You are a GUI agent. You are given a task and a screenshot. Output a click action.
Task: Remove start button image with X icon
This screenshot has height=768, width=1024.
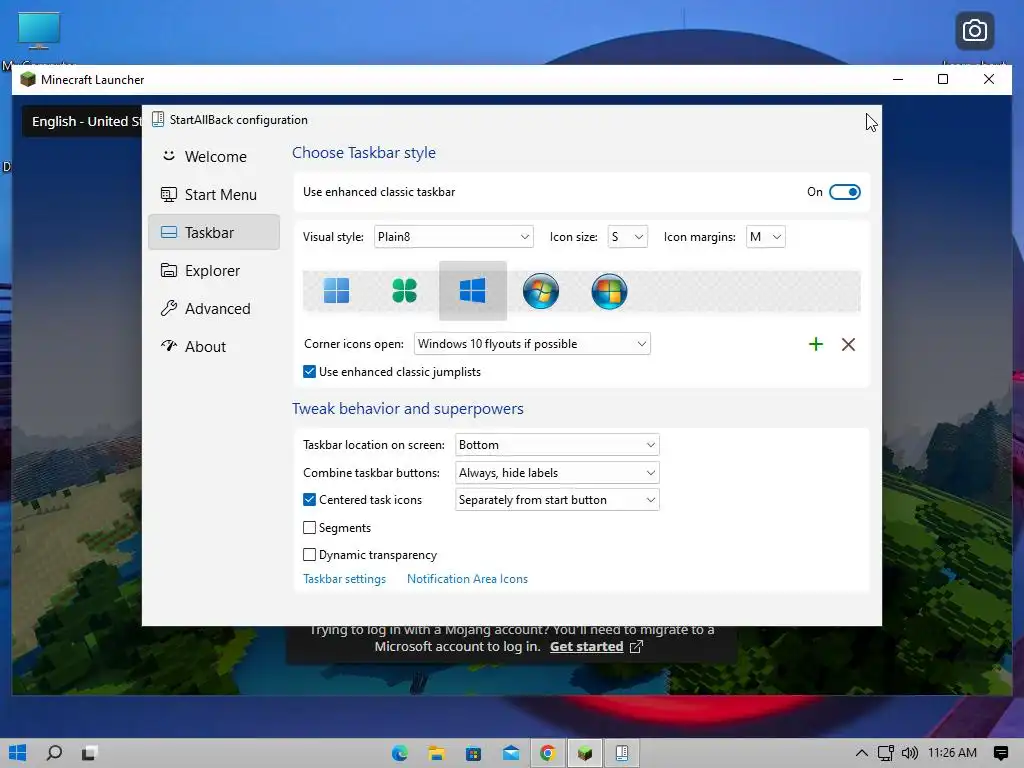pyautogui.click(x=848, y=344)
